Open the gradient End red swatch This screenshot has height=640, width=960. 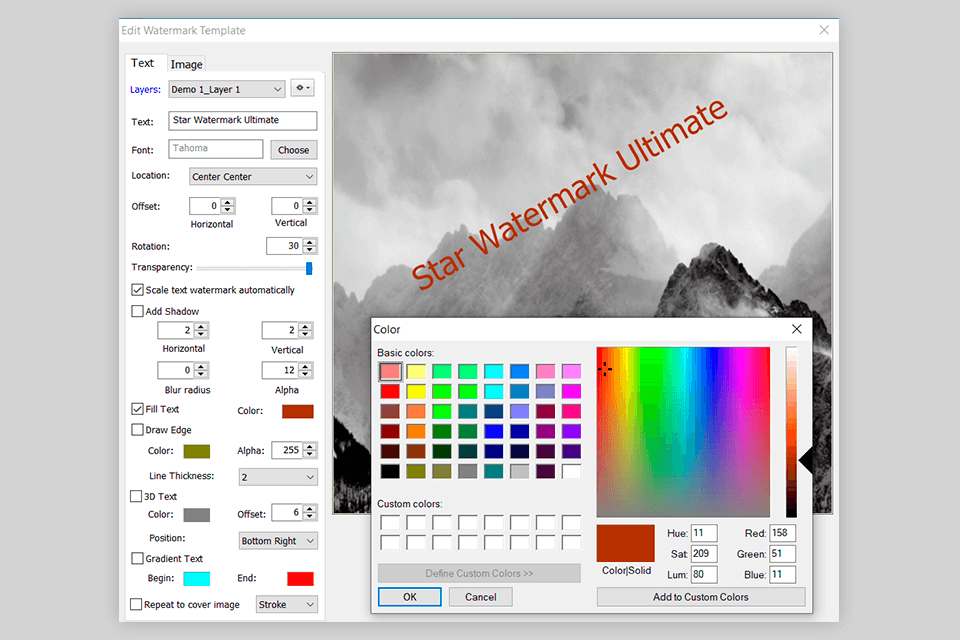300,578
